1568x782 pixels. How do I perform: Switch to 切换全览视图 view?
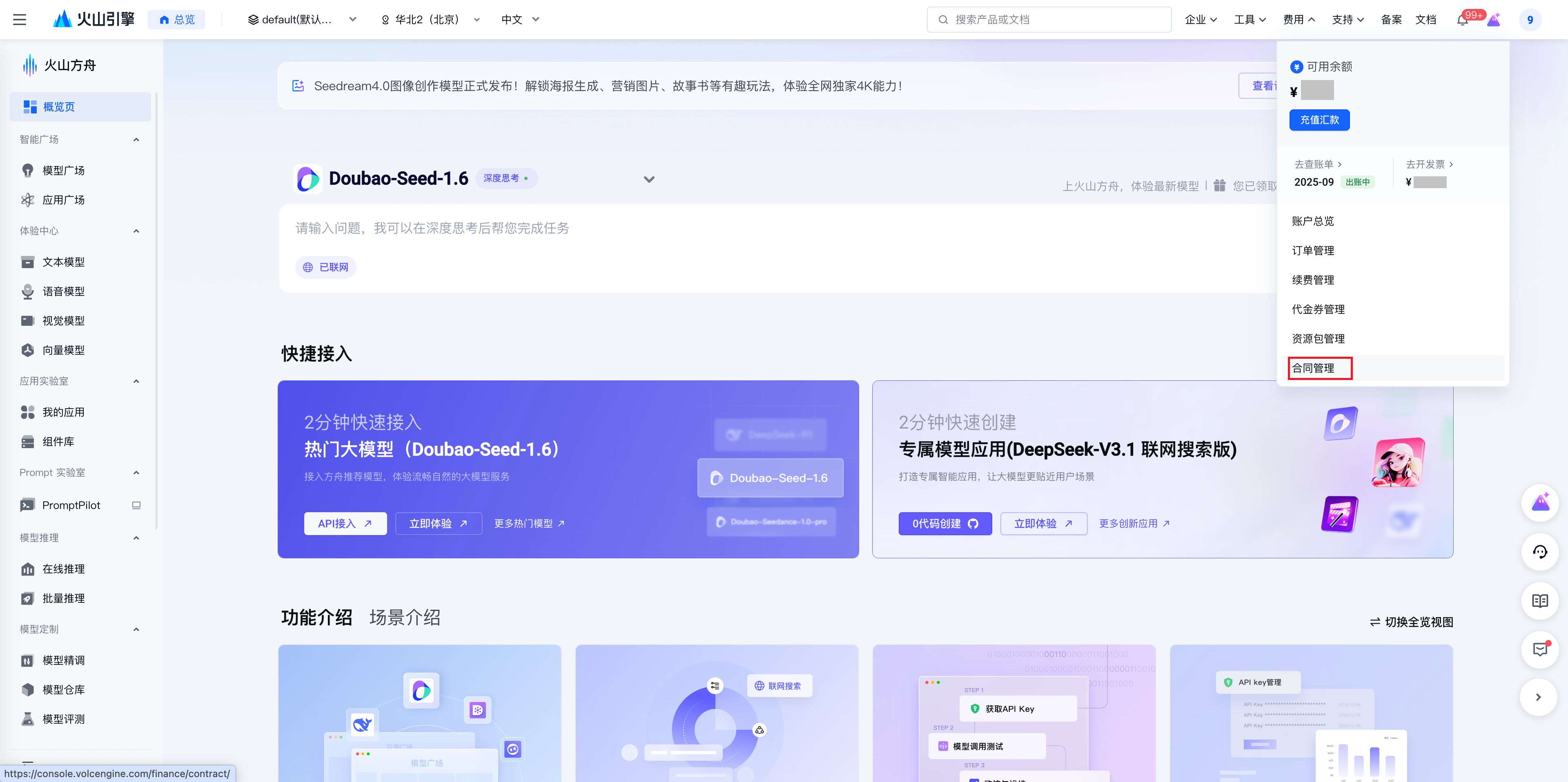point(1412,622)
